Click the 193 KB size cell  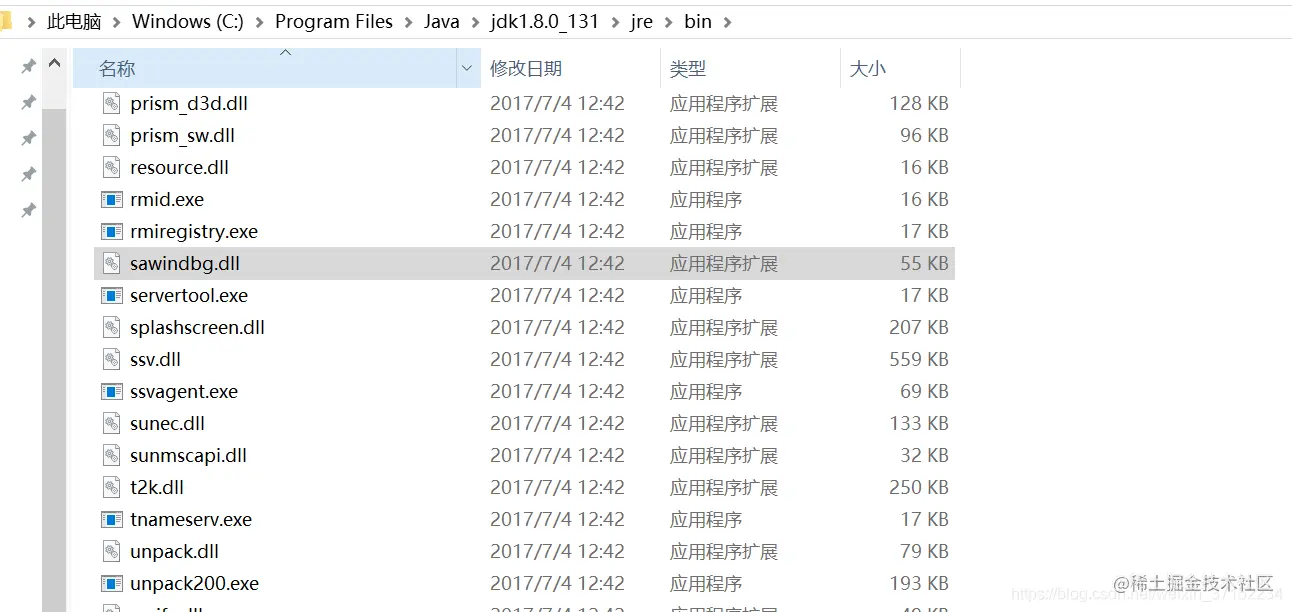pyautogui.click(x=918, y=583)
